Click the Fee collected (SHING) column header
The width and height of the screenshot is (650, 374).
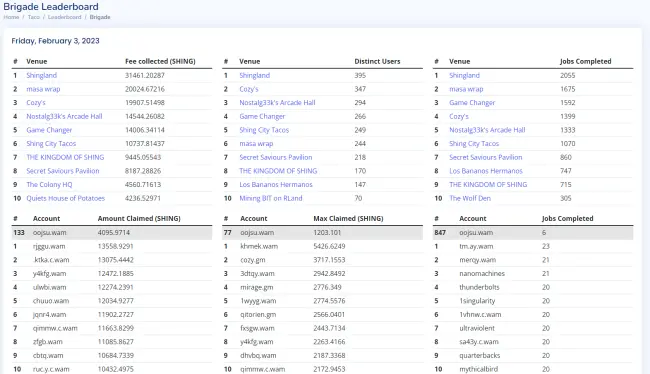click(x=160, y=61)
